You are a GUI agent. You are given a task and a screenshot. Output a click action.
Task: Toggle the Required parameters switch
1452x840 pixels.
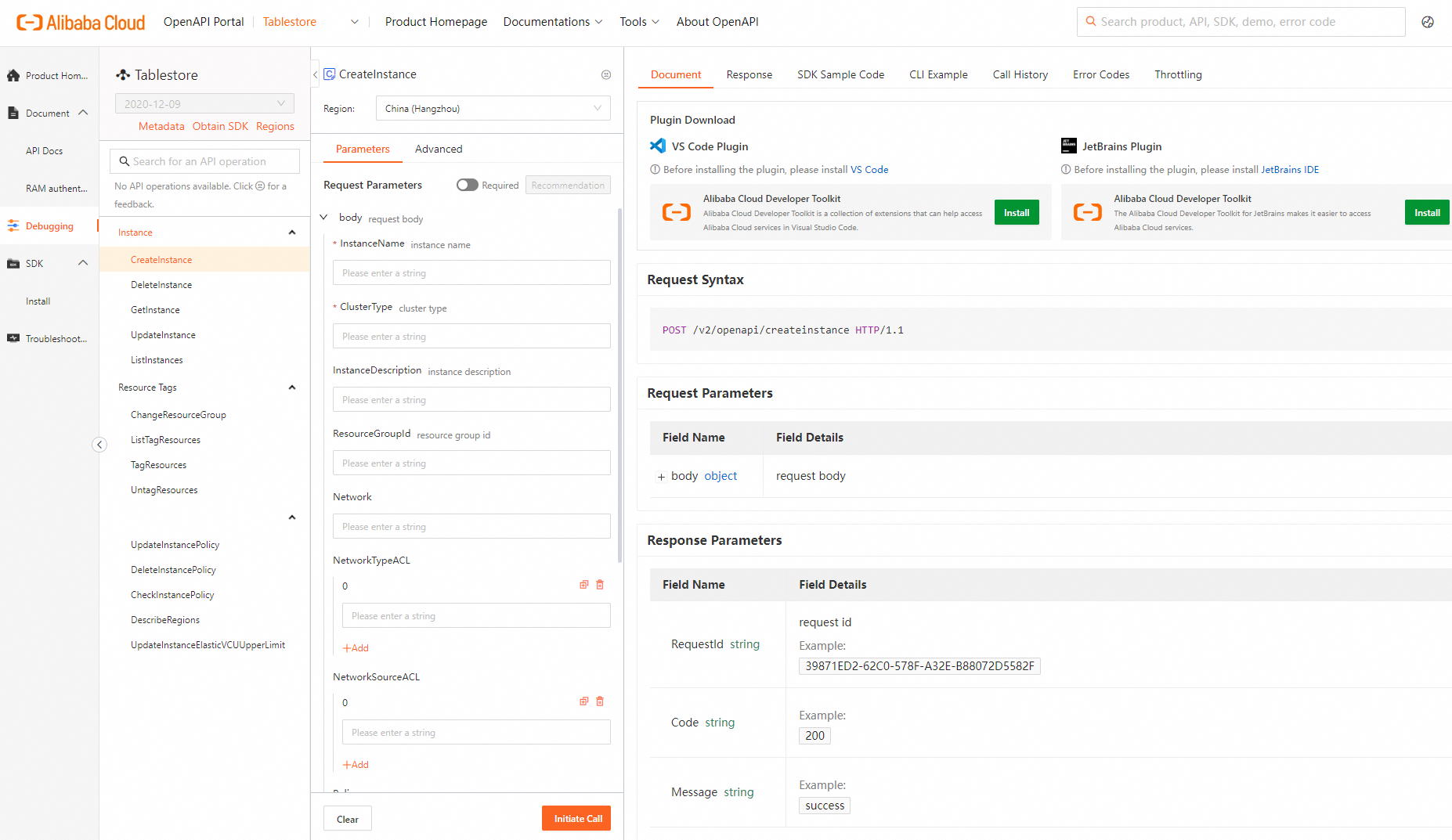coord(468,185)
